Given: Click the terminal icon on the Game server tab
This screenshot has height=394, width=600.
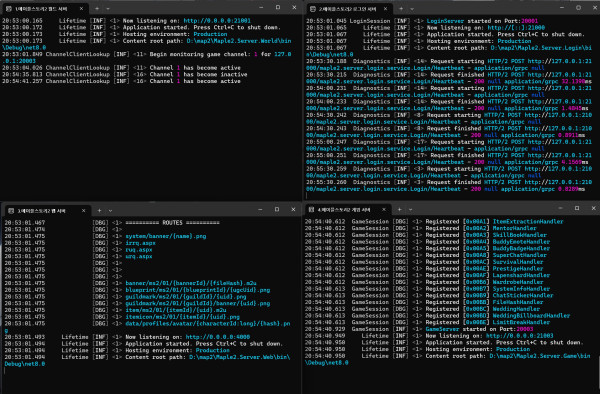Looking at the screenshot, I should pyautogui.click(x=311, y=210).
